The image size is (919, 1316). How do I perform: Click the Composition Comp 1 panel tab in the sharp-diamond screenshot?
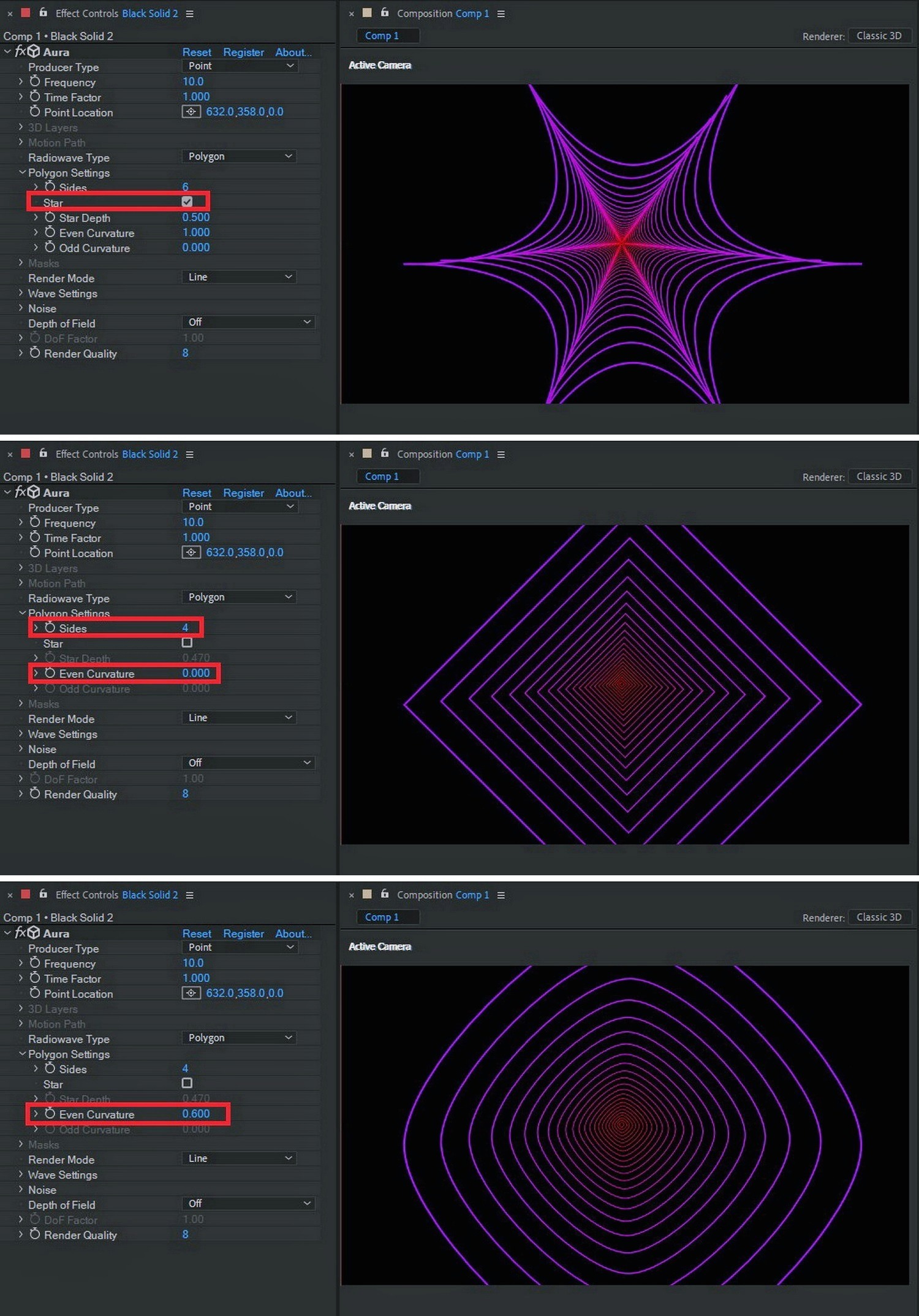pyautogui.click(x=443, y=454)
